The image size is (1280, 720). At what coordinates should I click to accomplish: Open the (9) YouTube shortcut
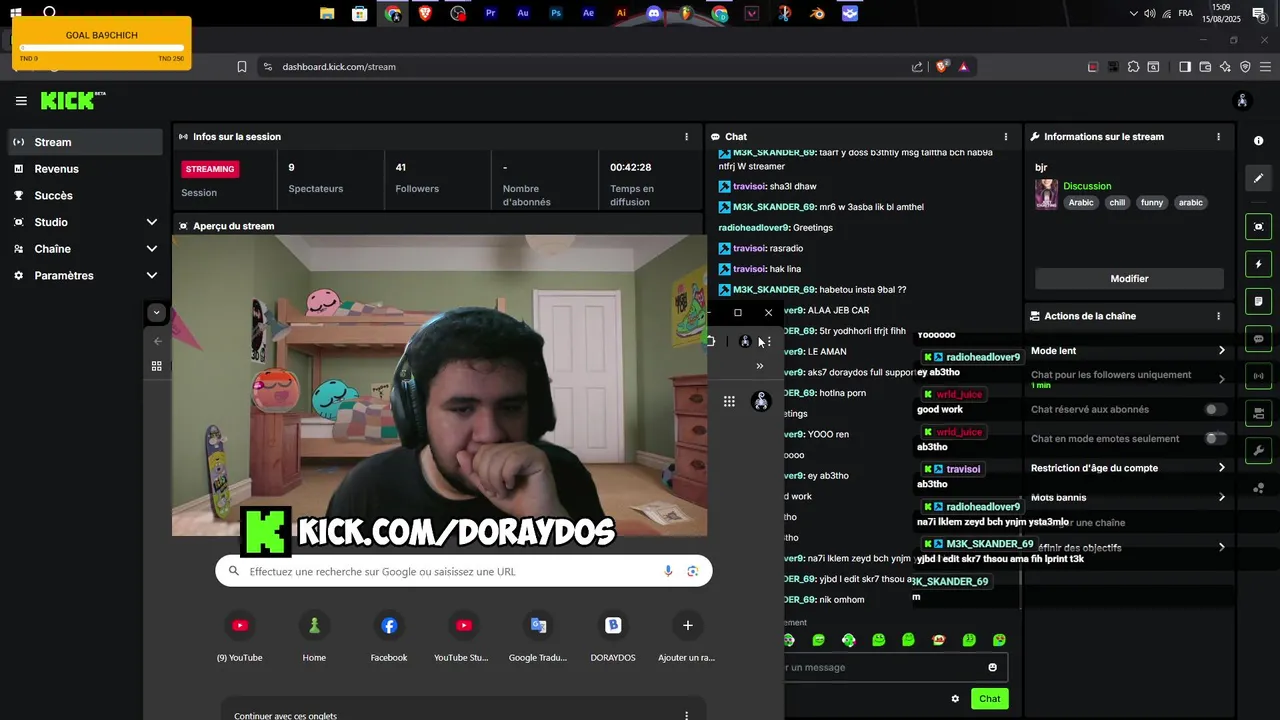[240, 637]
